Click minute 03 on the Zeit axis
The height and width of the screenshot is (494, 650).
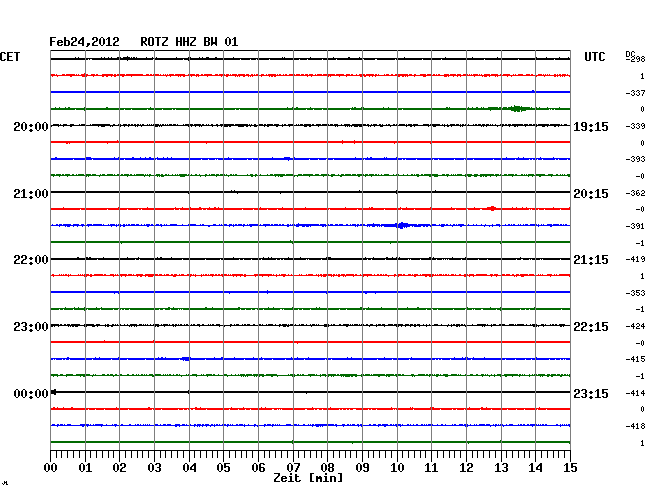click(154, 467)
